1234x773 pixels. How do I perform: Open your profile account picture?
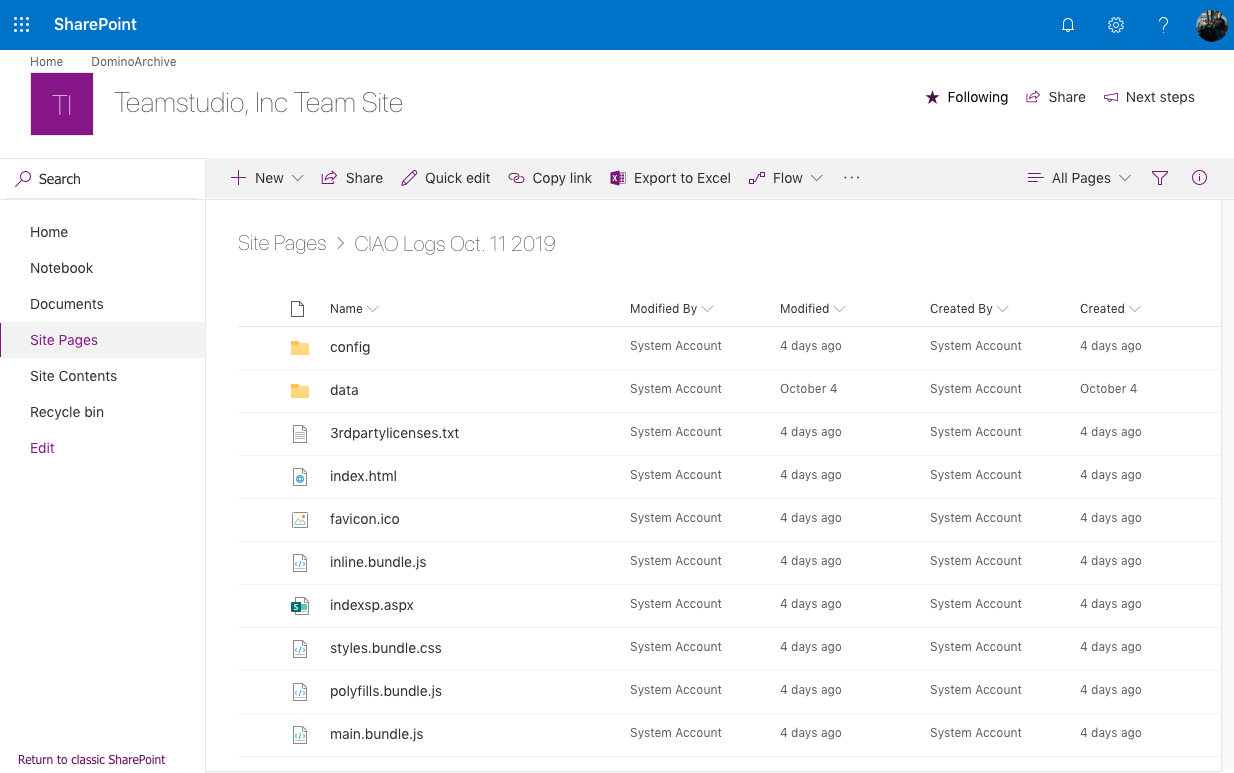(x=1211, y=25)
